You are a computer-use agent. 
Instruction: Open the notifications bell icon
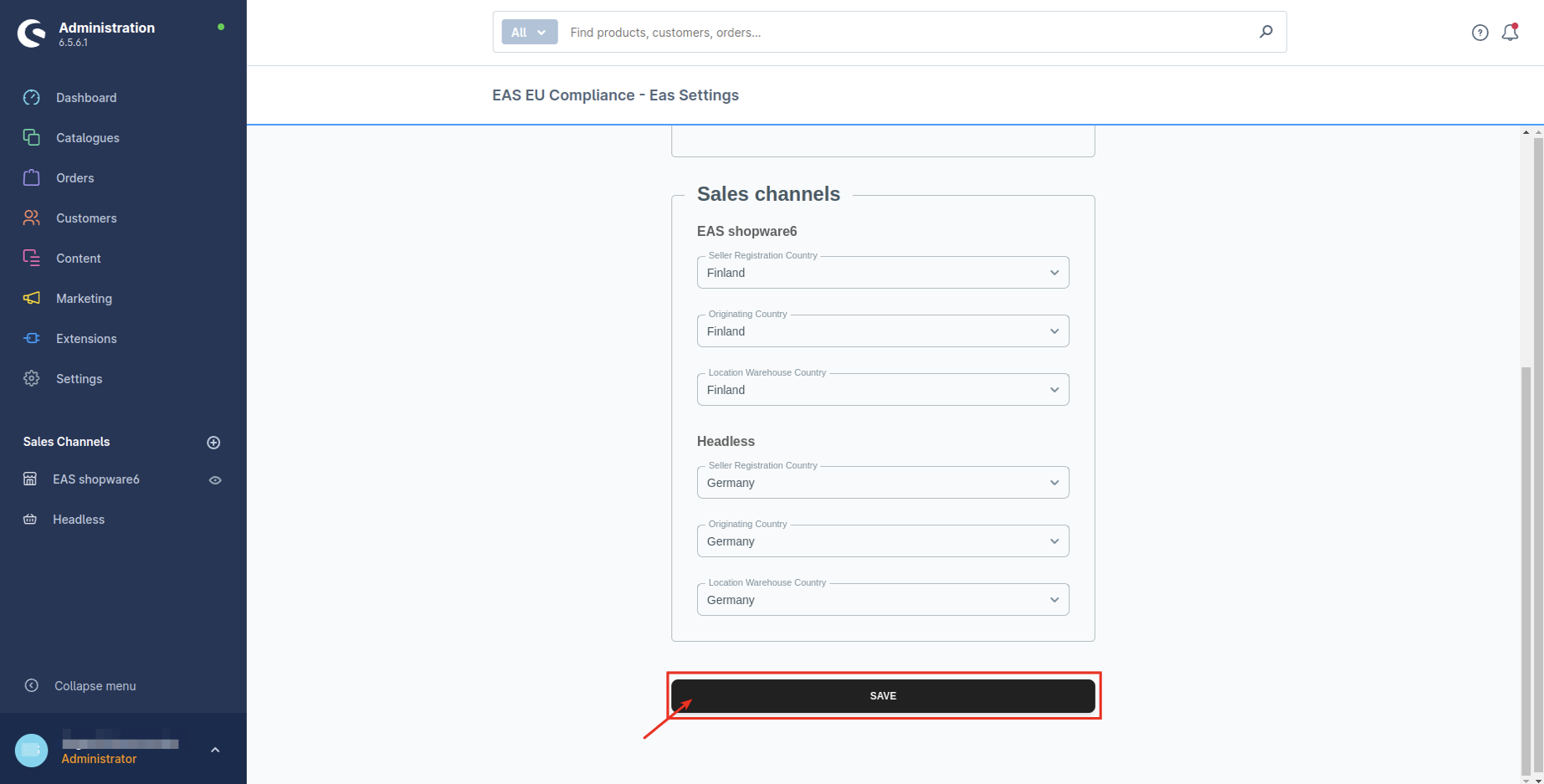point(1510,33)
